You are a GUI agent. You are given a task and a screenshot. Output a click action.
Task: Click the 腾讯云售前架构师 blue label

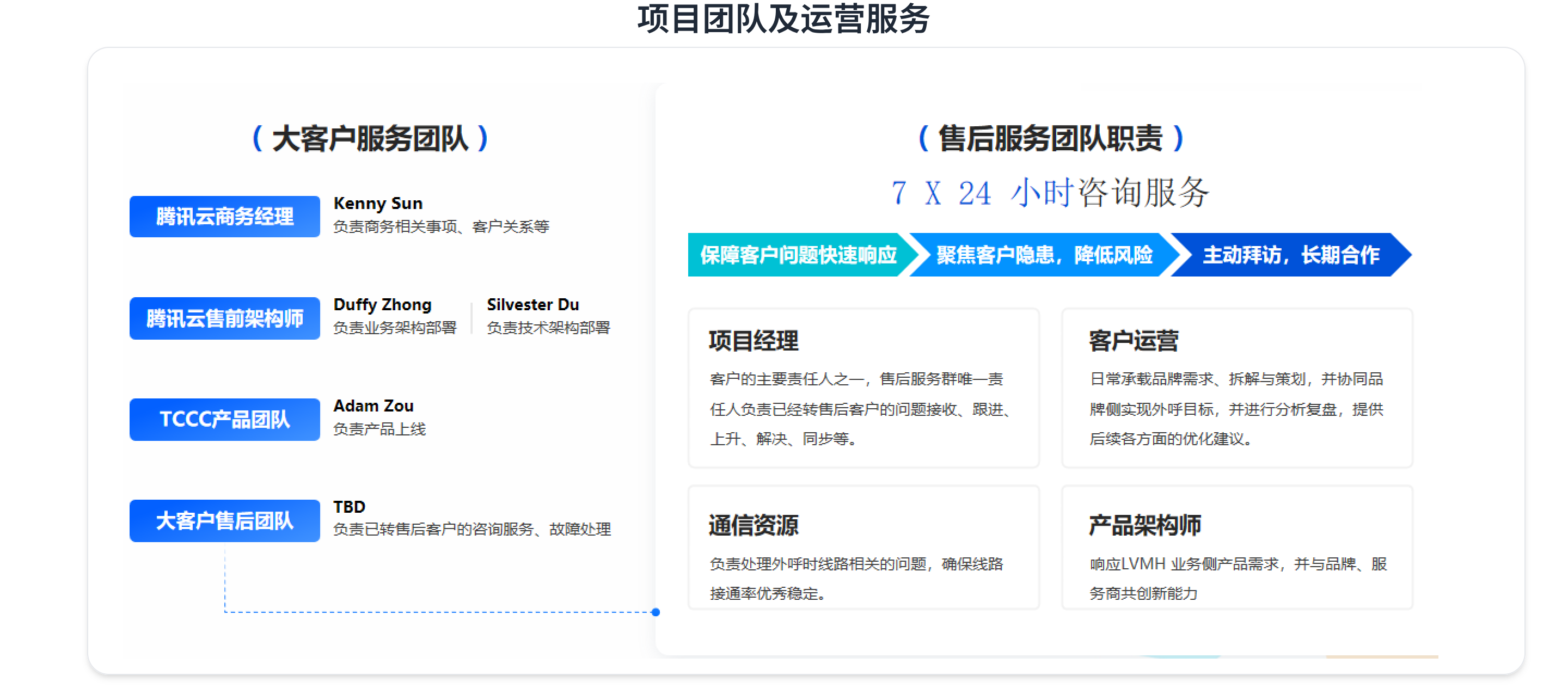(x=224, y=318)
